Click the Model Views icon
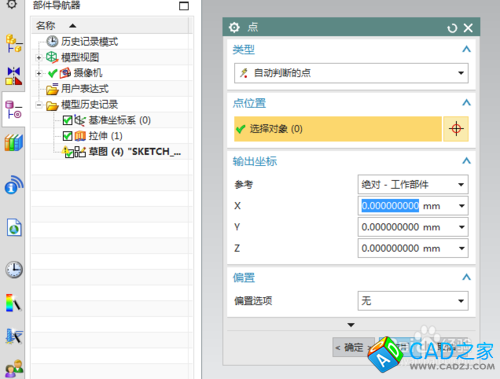 click(x=52, y=57)
